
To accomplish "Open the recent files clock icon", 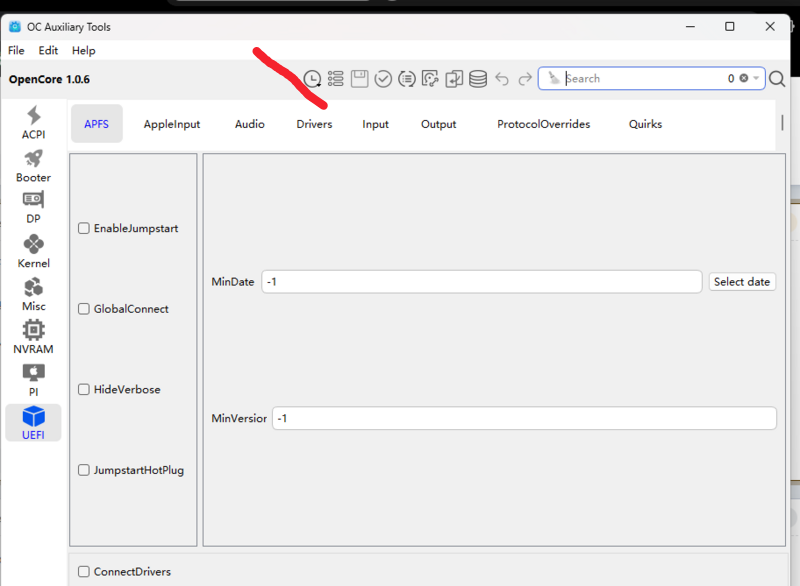I will click(312, 79).
